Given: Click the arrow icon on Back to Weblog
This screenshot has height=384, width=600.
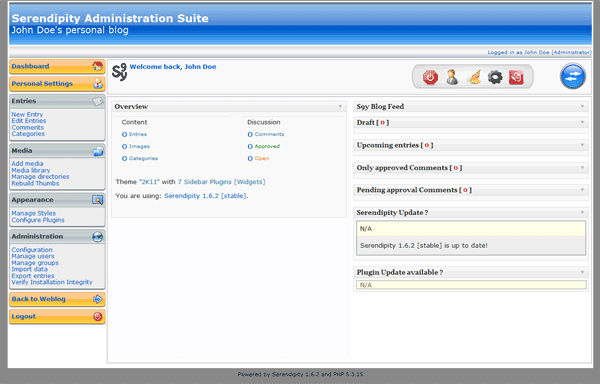Looking at the screenshot, I should click(x=98, y=299).
